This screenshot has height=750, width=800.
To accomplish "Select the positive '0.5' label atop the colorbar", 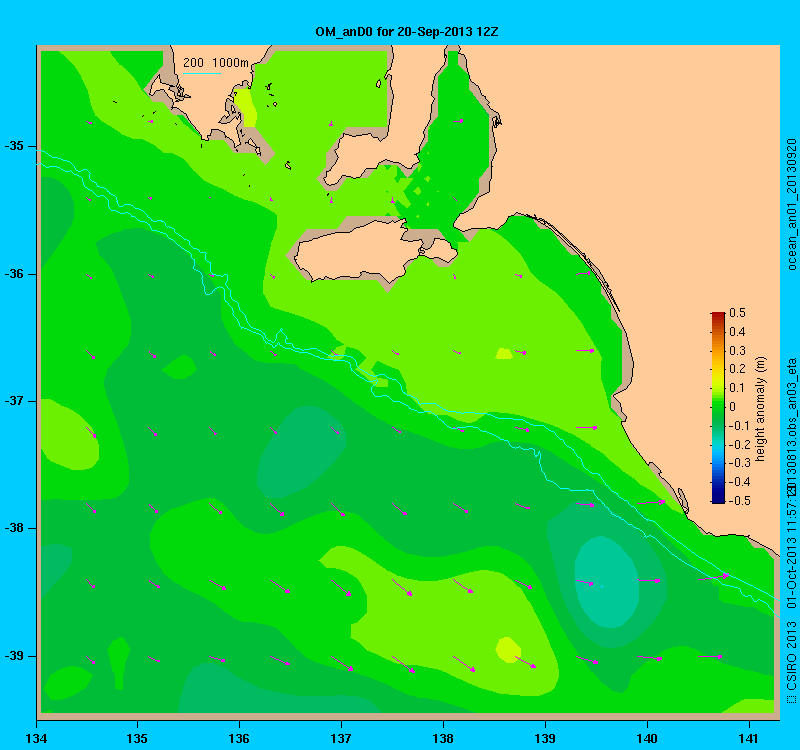I will click(x=737, y=313).
